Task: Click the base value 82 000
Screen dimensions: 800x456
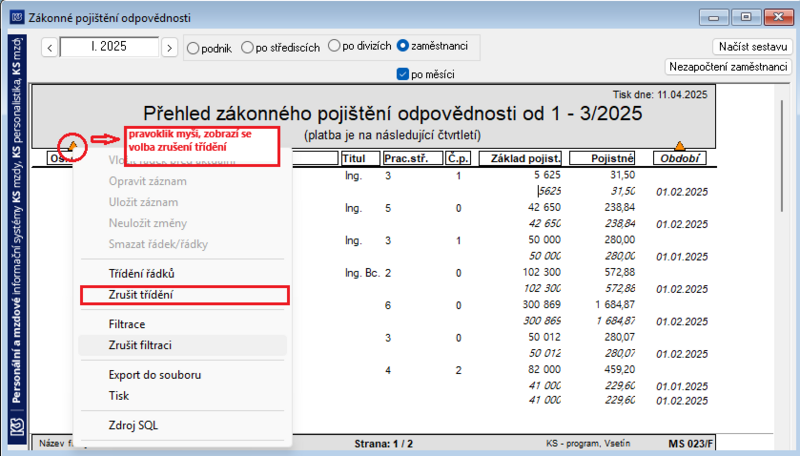Action: 544,370
